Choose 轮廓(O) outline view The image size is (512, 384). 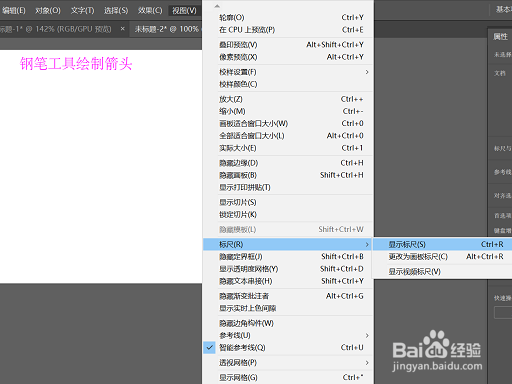[x=288, y=17]
